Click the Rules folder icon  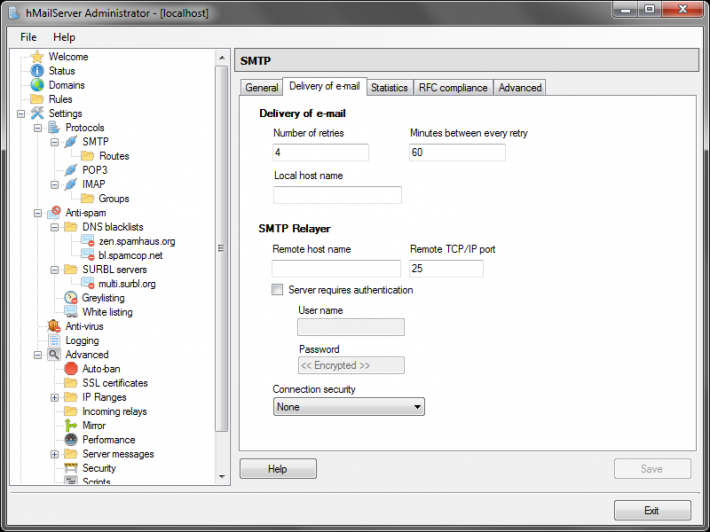(x=37, y=99)
